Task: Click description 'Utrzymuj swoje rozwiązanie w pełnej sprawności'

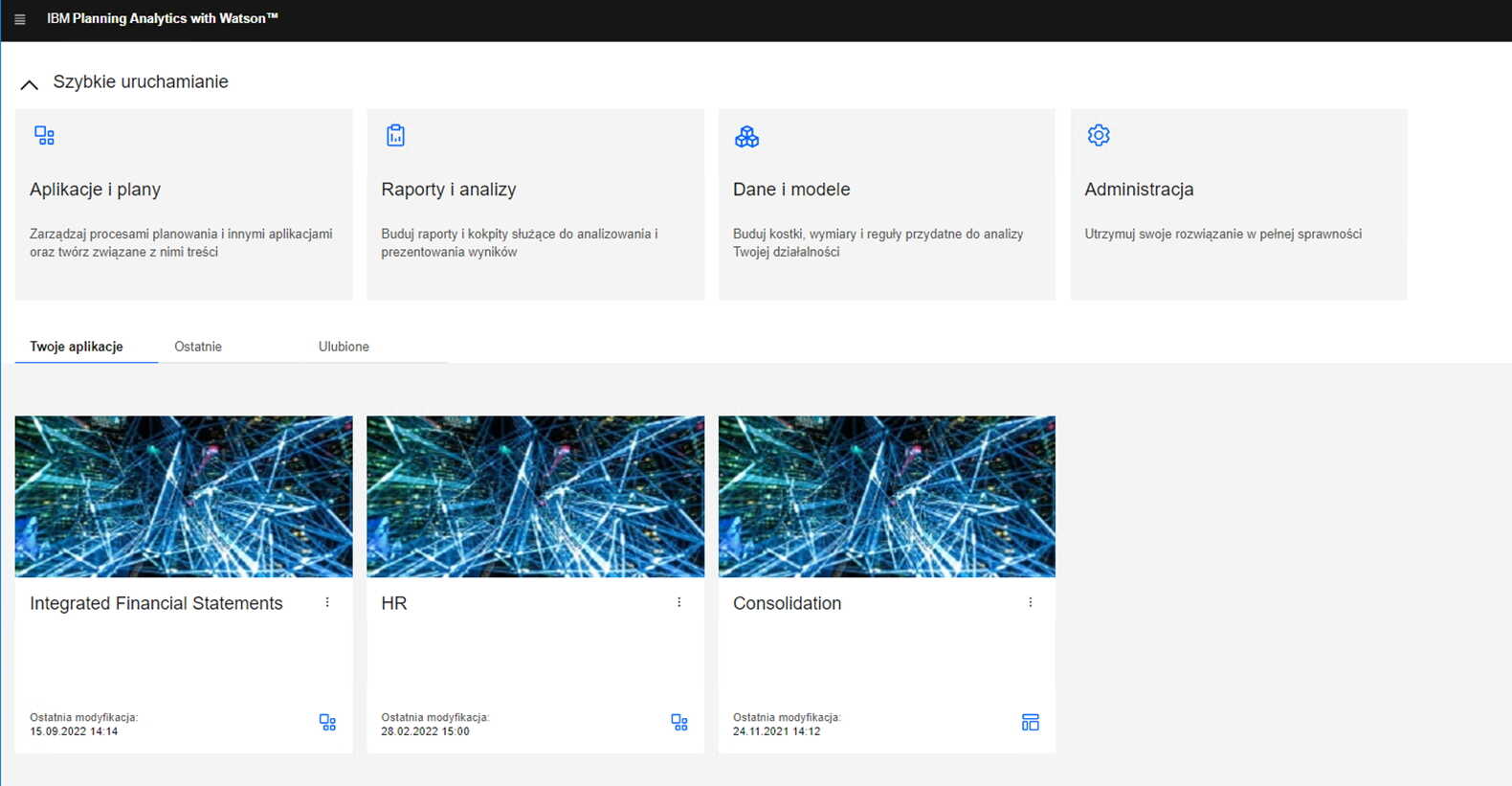Action: tap(1223, 234)
